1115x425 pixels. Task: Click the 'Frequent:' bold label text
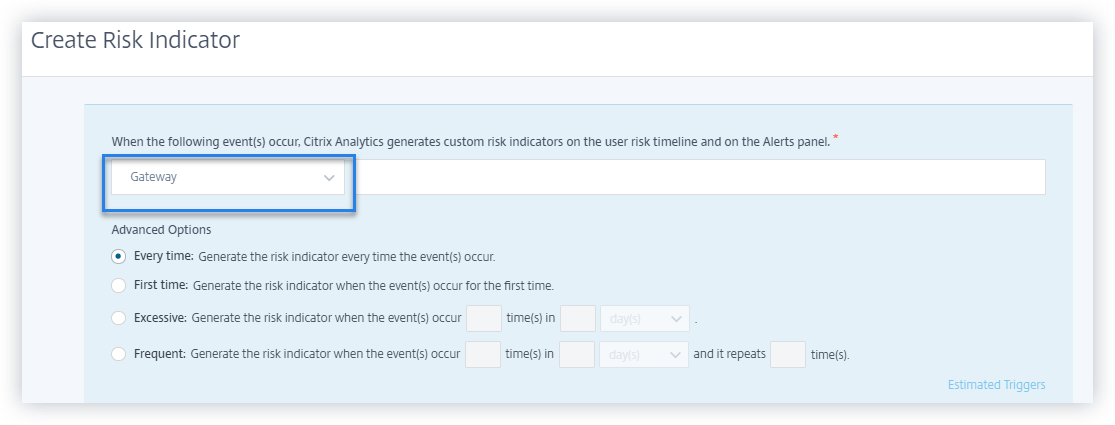tap(160, 353)
